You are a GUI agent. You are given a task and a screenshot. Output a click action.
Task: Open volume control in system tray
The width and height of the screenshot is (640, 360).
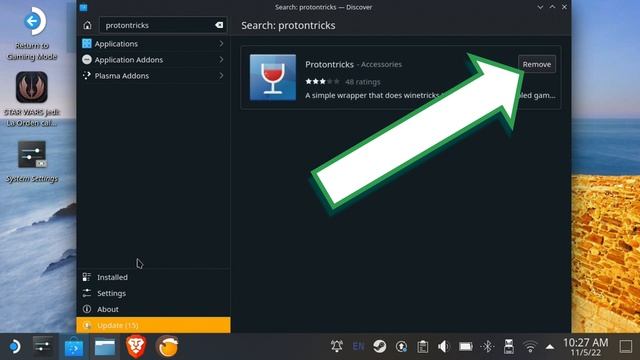point(444,347)
